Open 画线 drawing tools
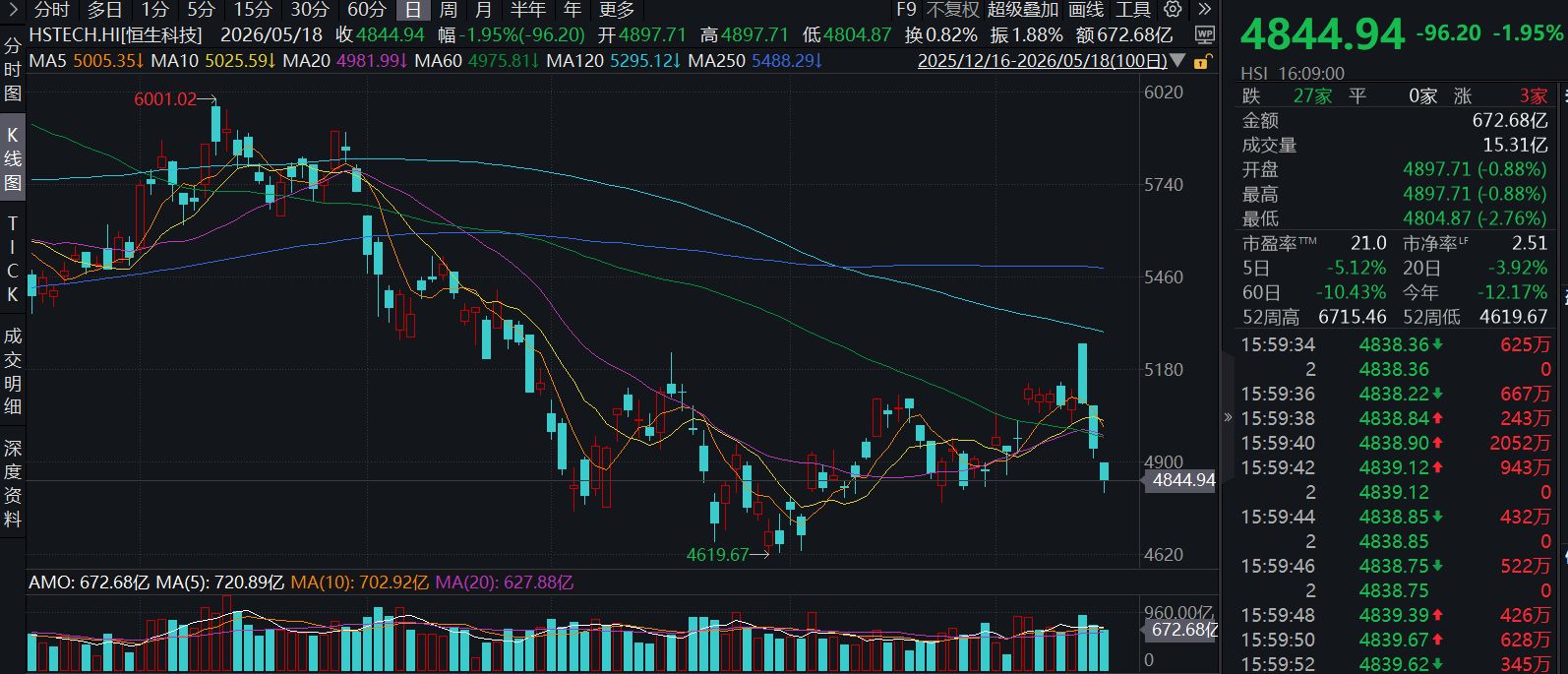 1086,10
